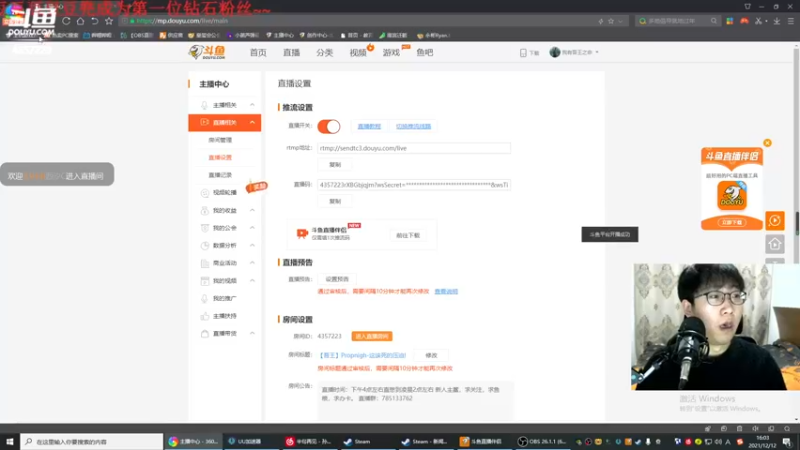
Task: Click the phone download icon in header
Action: [x=523, y=53]
